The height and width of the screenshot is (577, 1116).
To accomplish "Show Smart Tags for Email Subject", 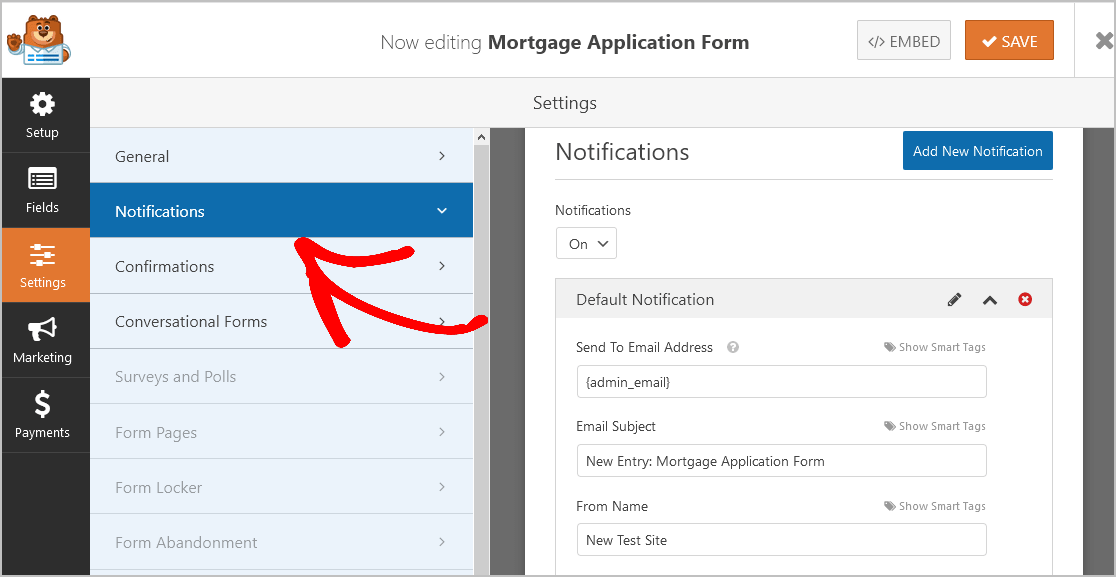I will point(935,426).
